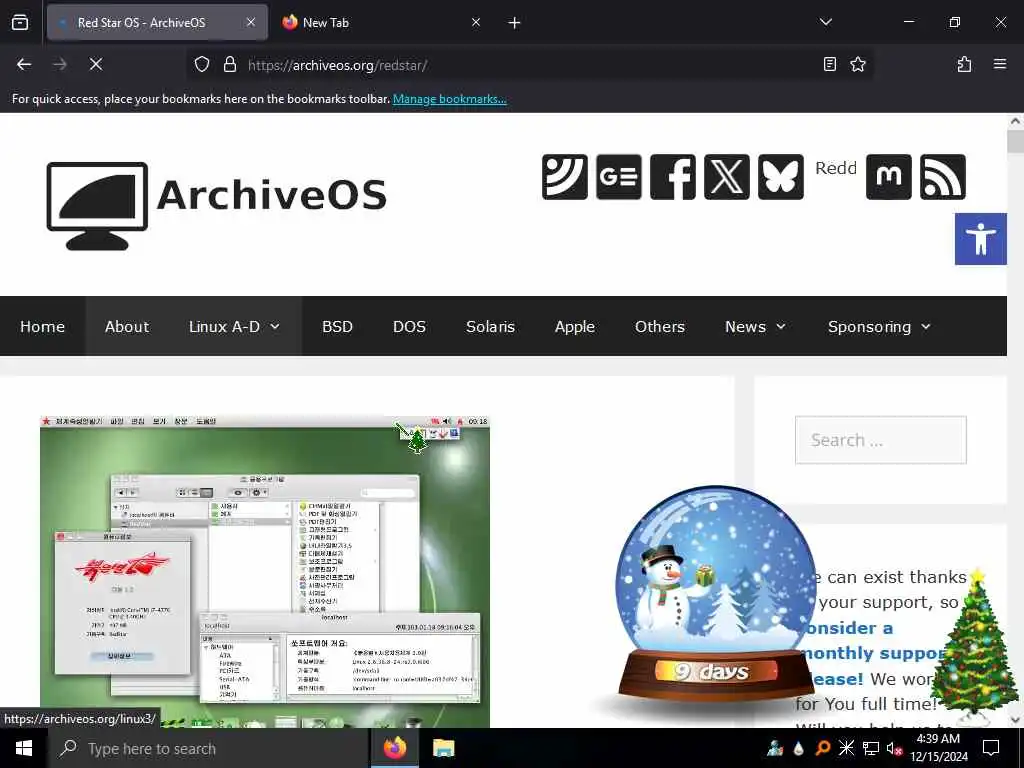Click the orange magnifier tray icon
1024x768 pixels.
tap(823, 748)
